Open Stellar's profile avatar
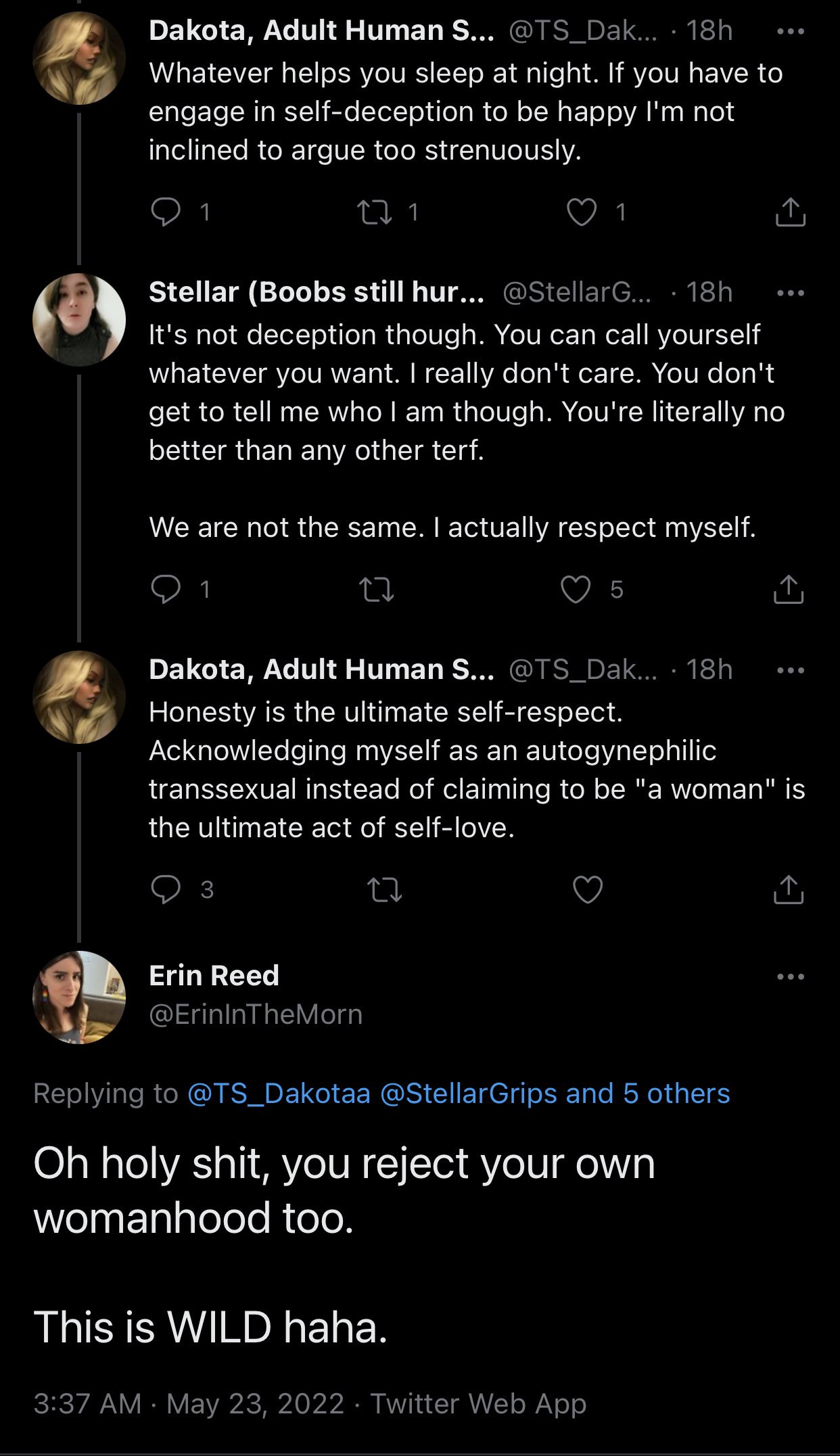840x1456 pixels. click(x=79, y=319)
